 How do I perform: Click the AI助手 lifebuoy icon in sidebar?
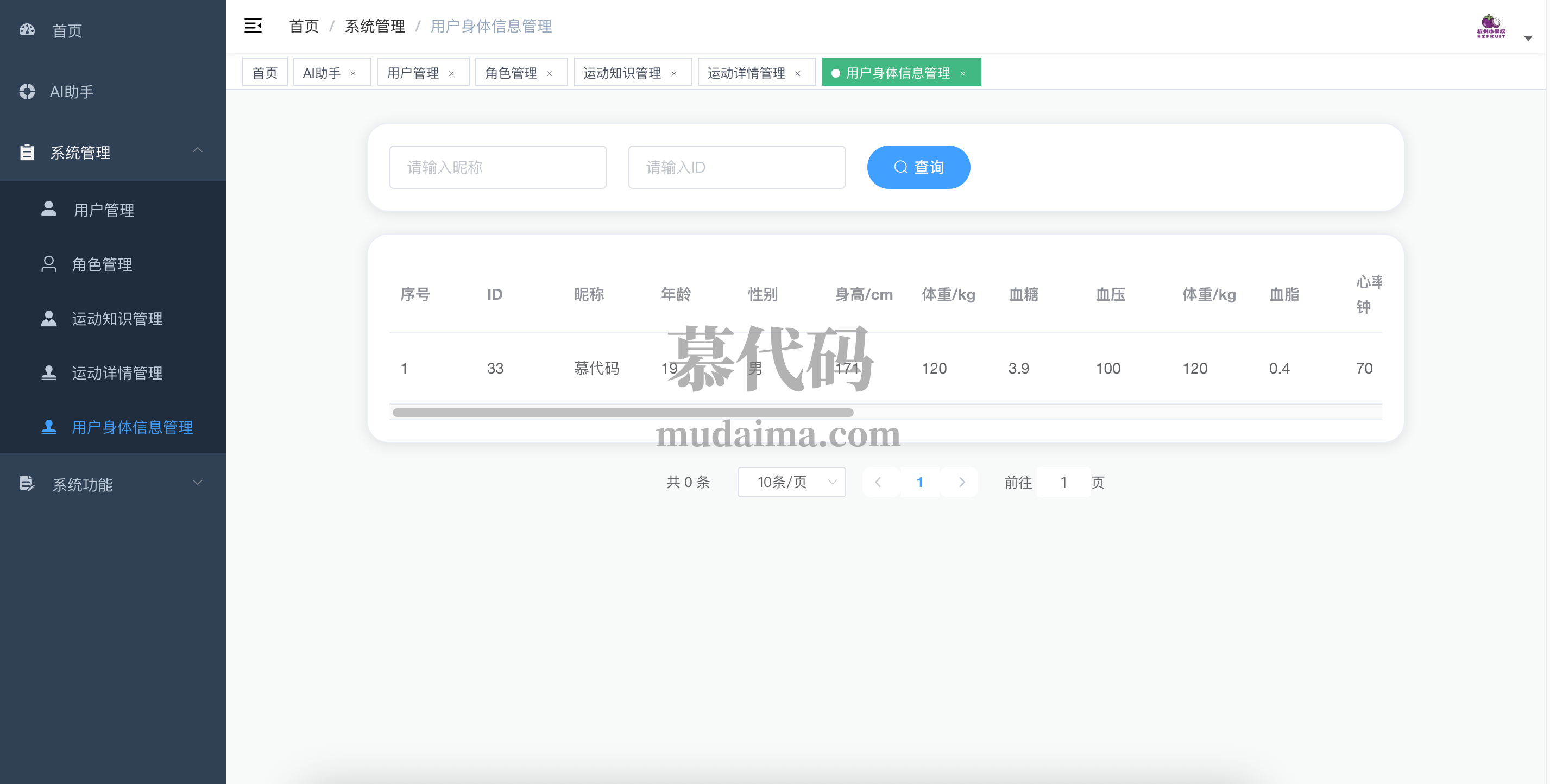click(27, 91)
